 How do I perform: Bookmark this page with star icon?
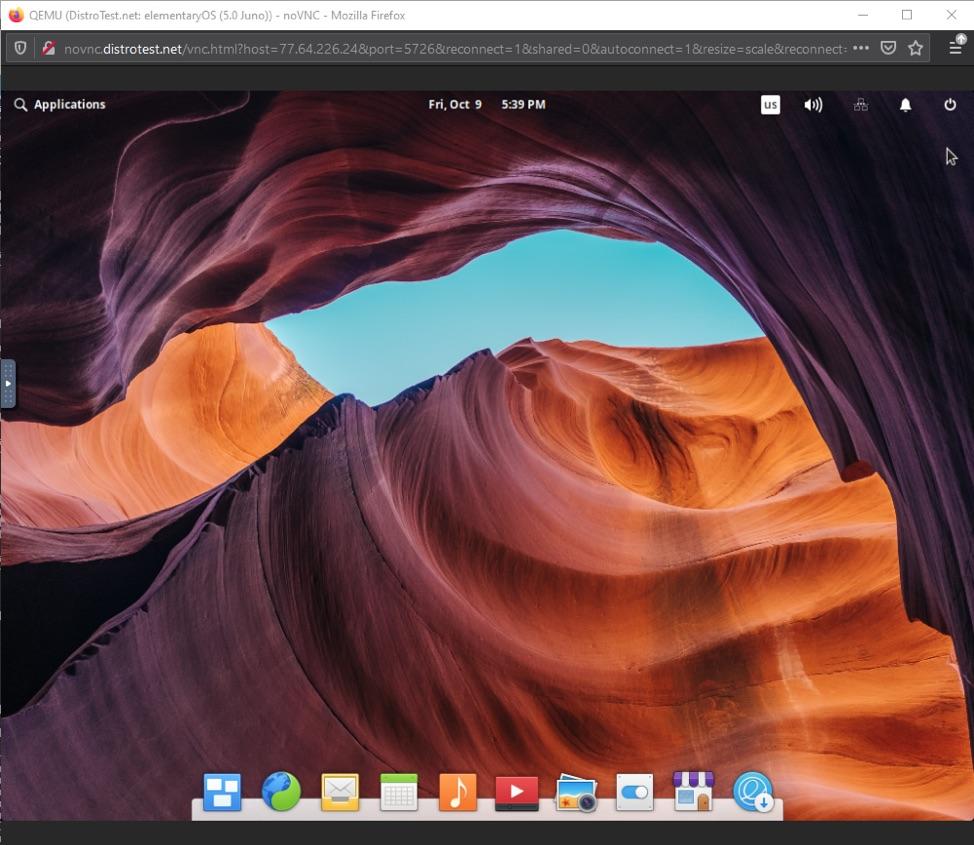click(915, 48)
